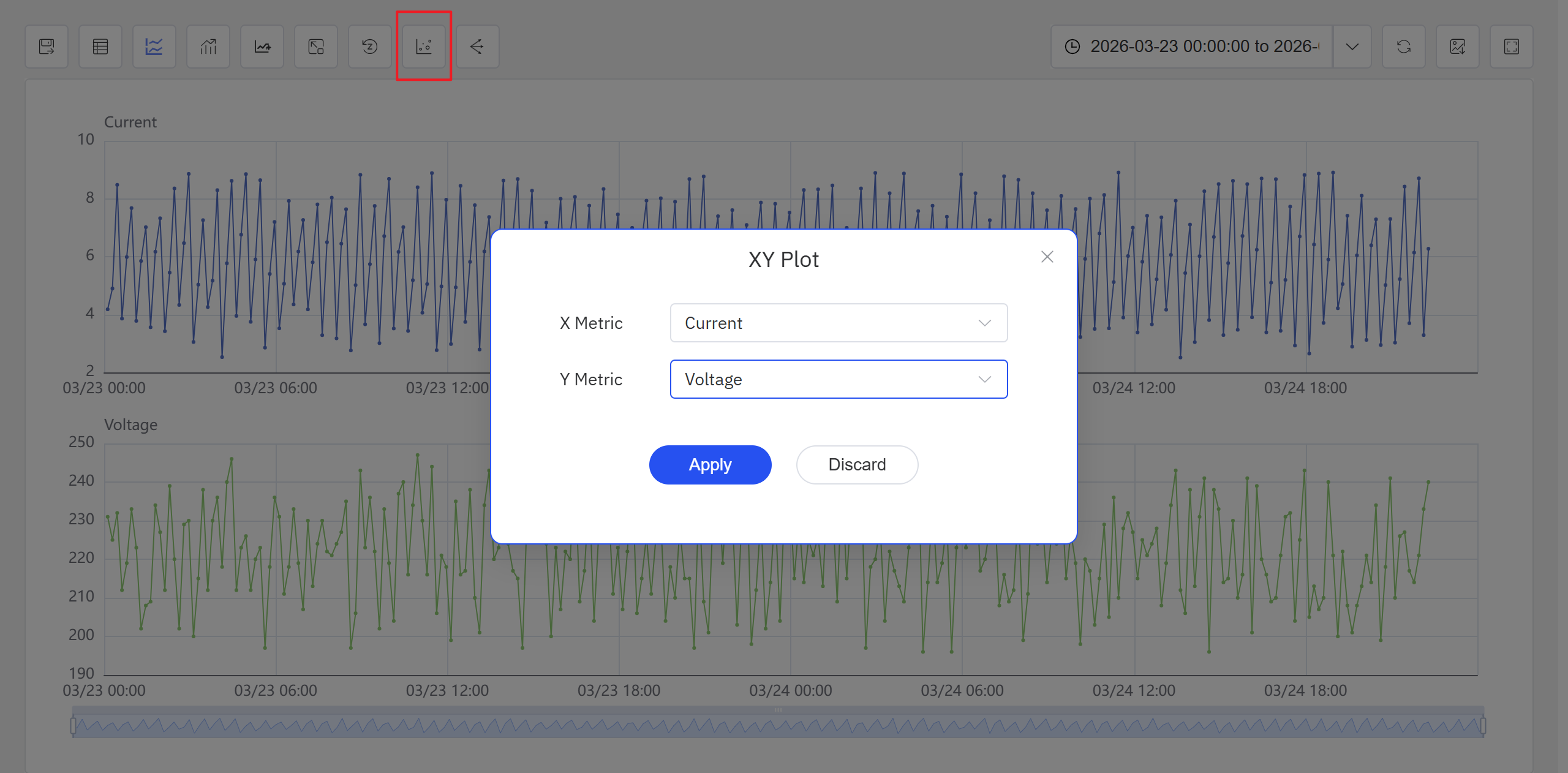Click the XY scatter plot icon
Screen dimensions: 1568x773
[x=424, y=47]
